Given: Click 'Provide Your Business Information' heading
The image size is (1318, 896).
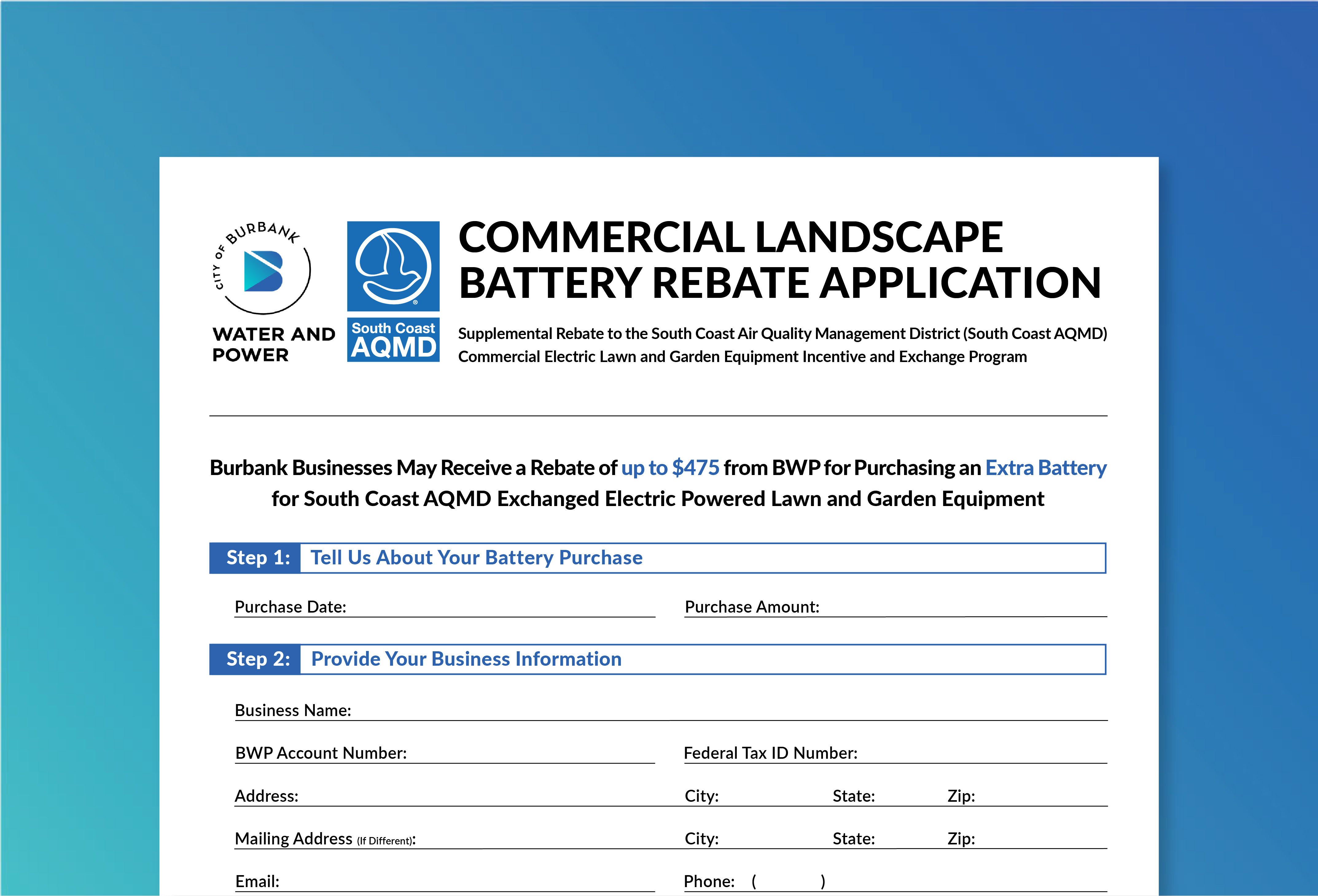Looking at the screenshot, I should tap(466, 660).
